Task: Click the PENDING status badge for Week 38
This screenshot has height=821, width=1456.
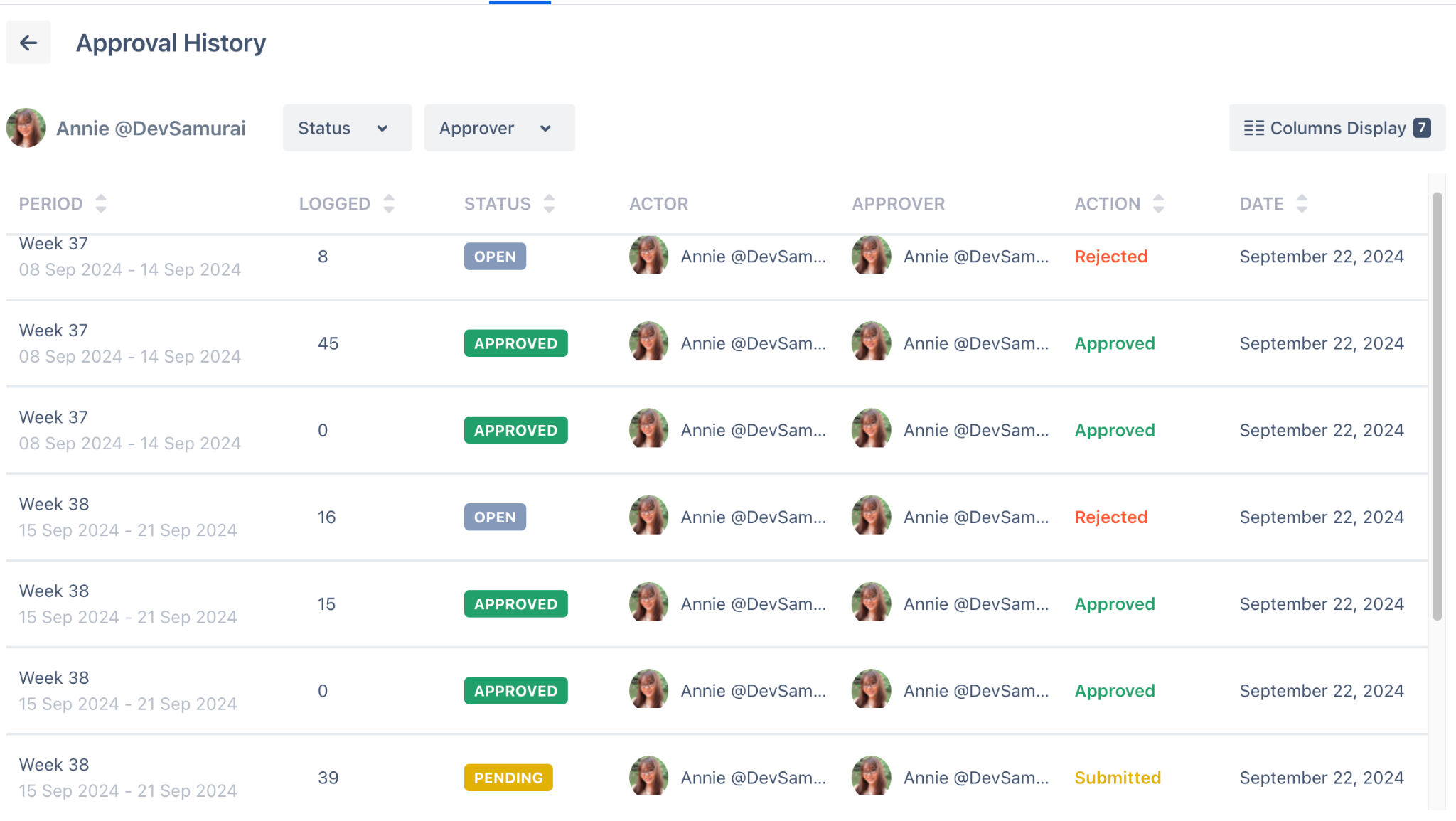Action: [x=508, y=778]
